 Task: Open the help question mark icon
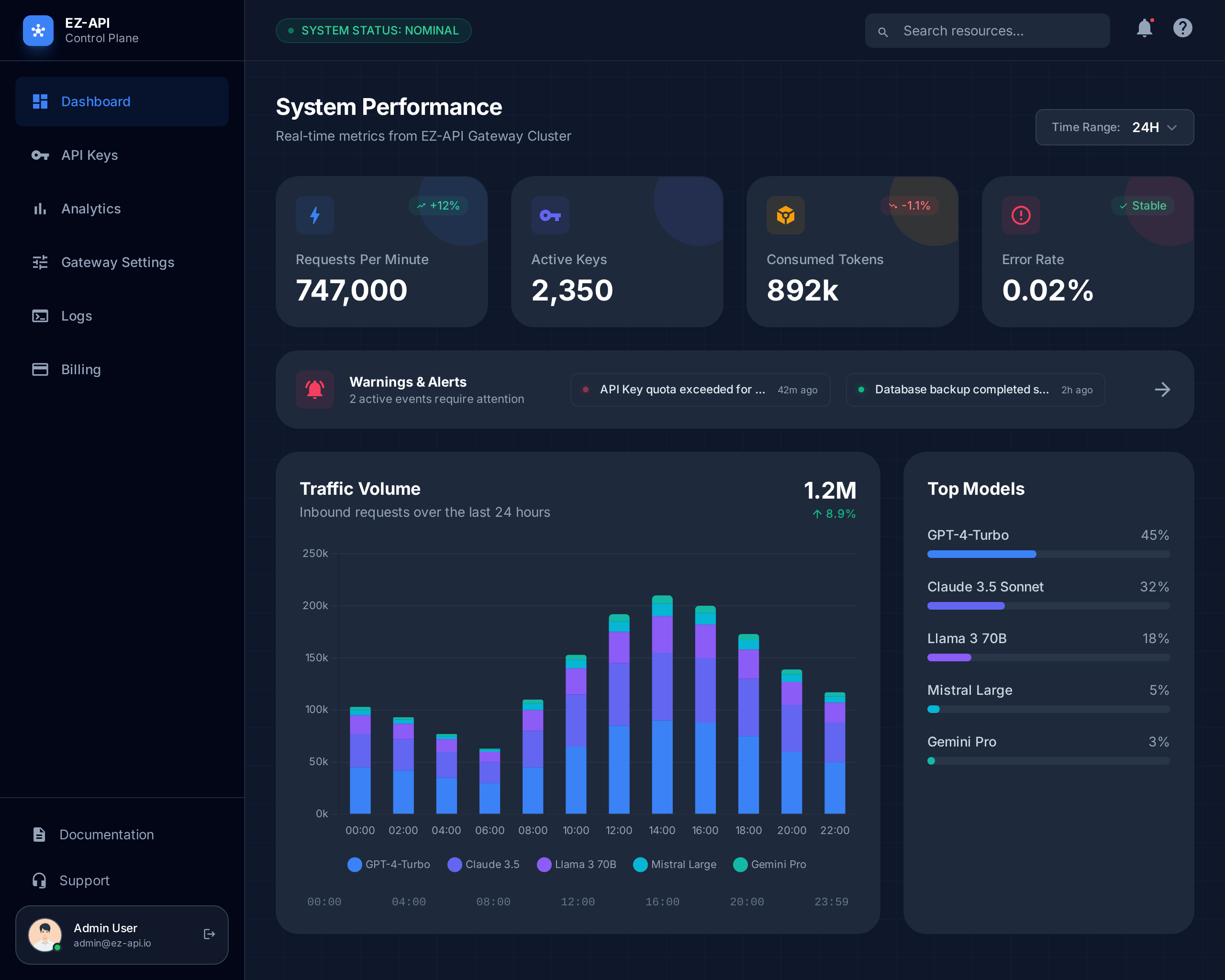(1182, 28)
